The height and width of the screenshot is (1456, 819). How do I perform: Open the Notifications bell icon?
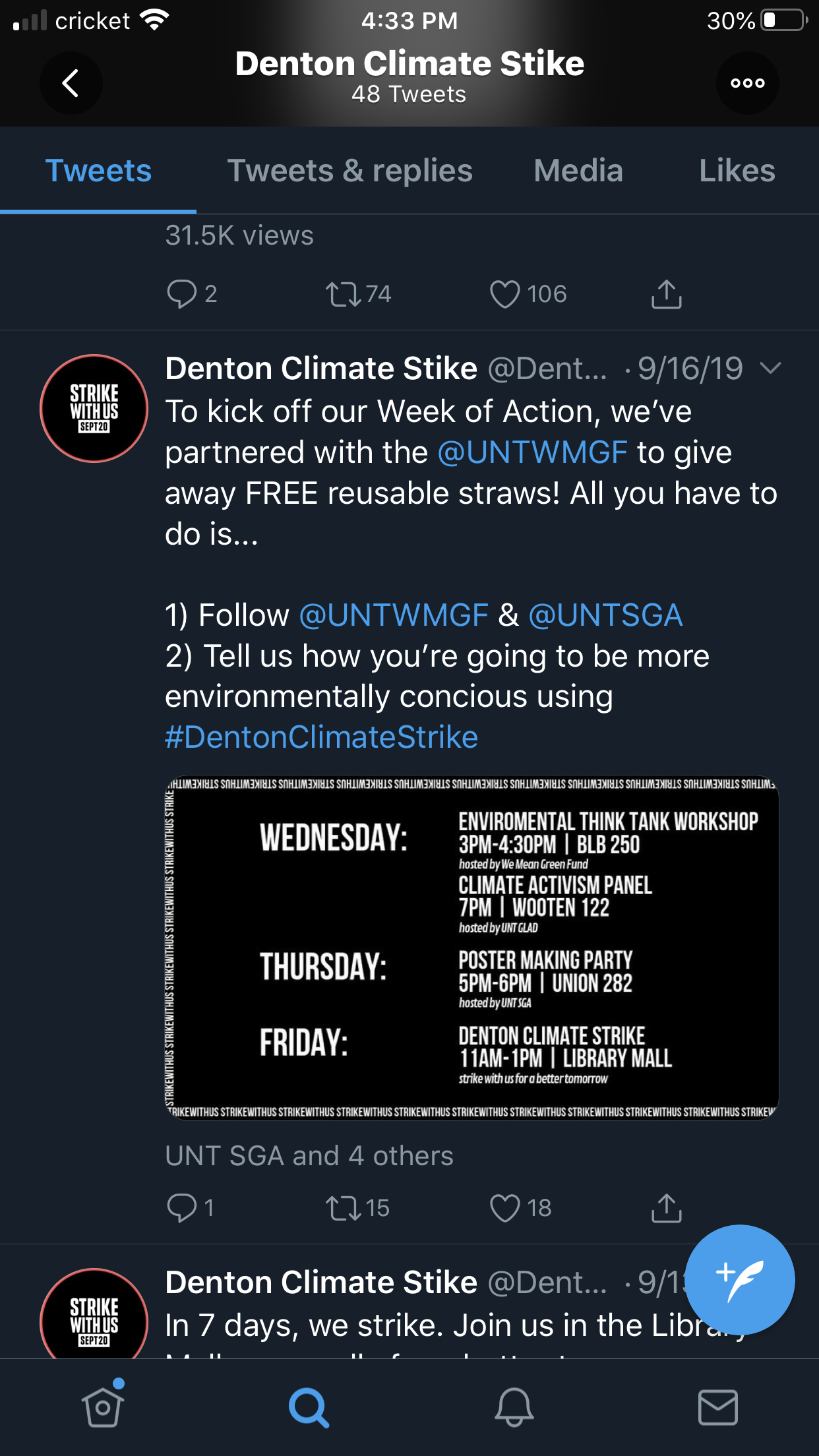coord(514,1407)
